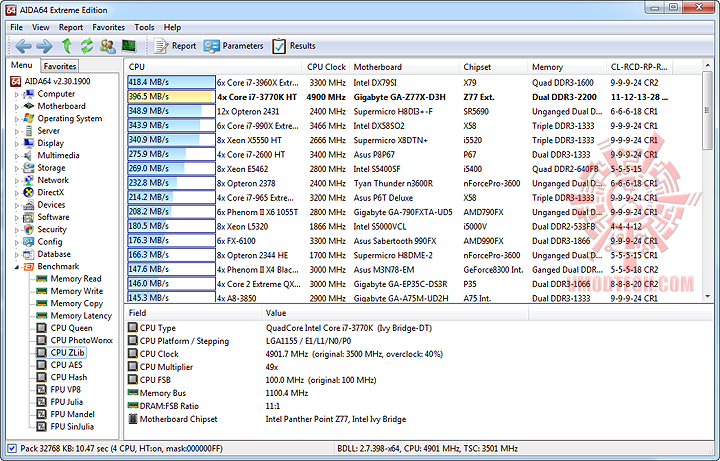Open the Help menu
The height and width of the screenshot is (461, 720).
click(172, 28)
